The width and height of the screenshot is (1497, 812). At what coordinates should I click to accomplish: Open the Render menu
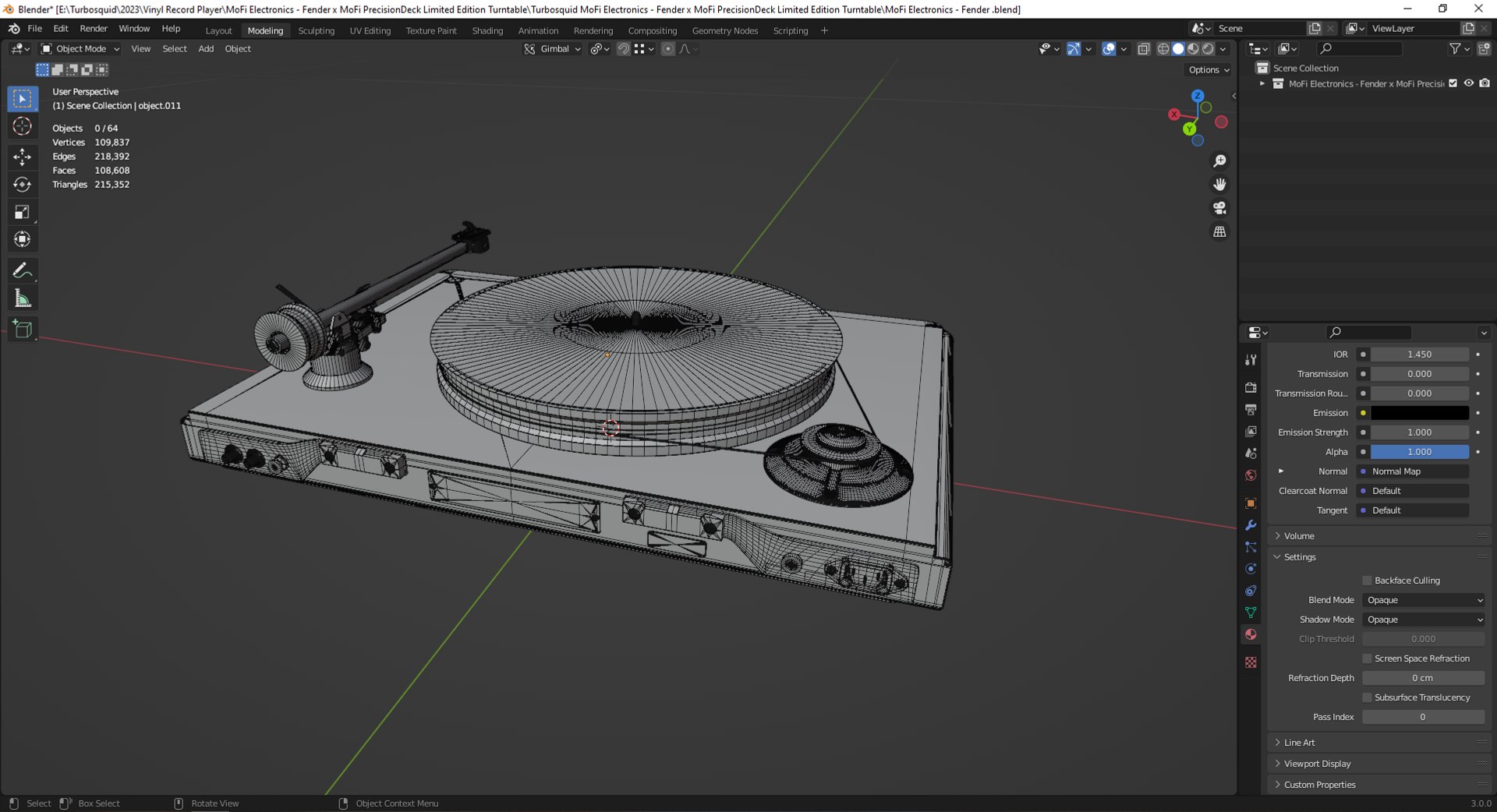click(94, 28)
